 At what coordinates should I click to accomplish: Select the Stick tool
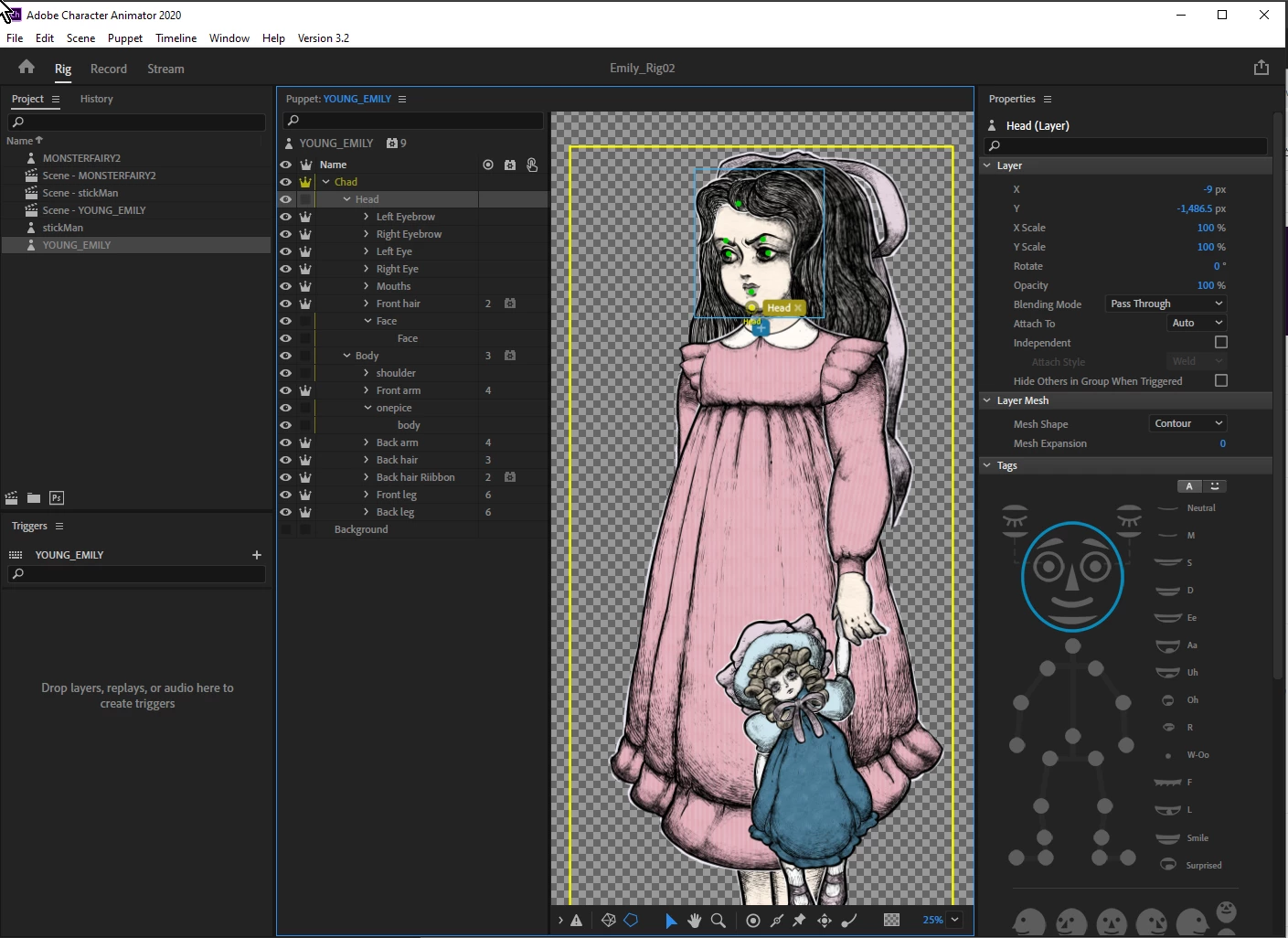[777, 921]
